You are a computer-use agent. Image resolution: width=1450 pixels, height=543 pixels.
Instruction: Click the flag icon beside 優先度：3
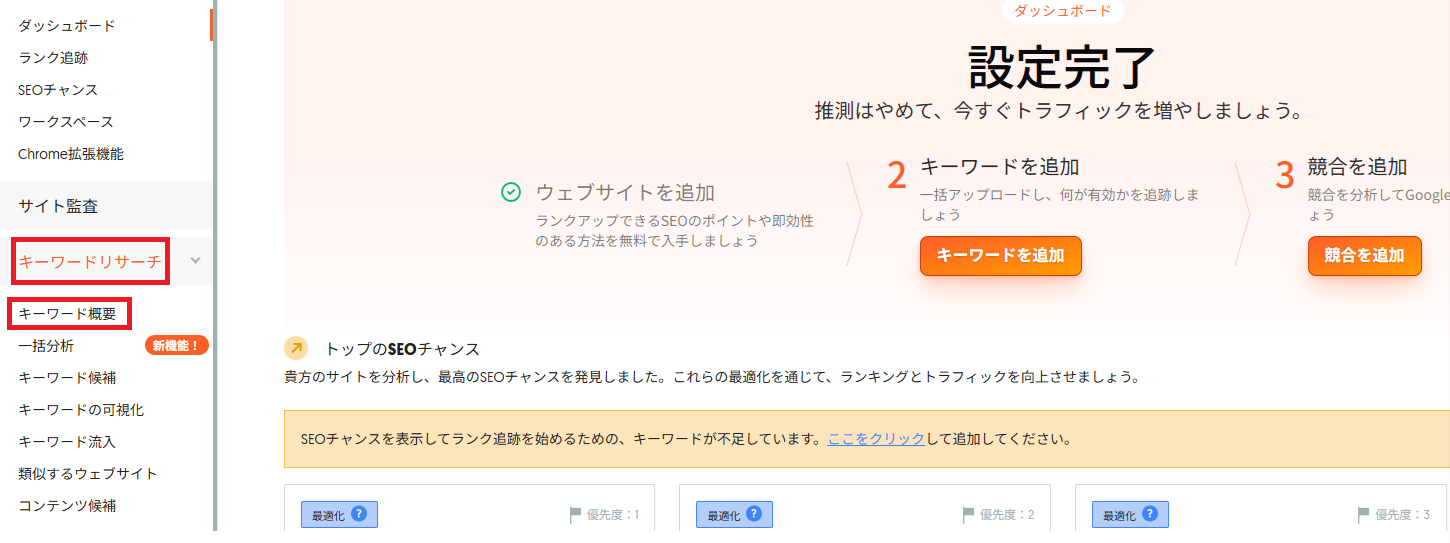pyautogui.click(x=1364, y=515)
